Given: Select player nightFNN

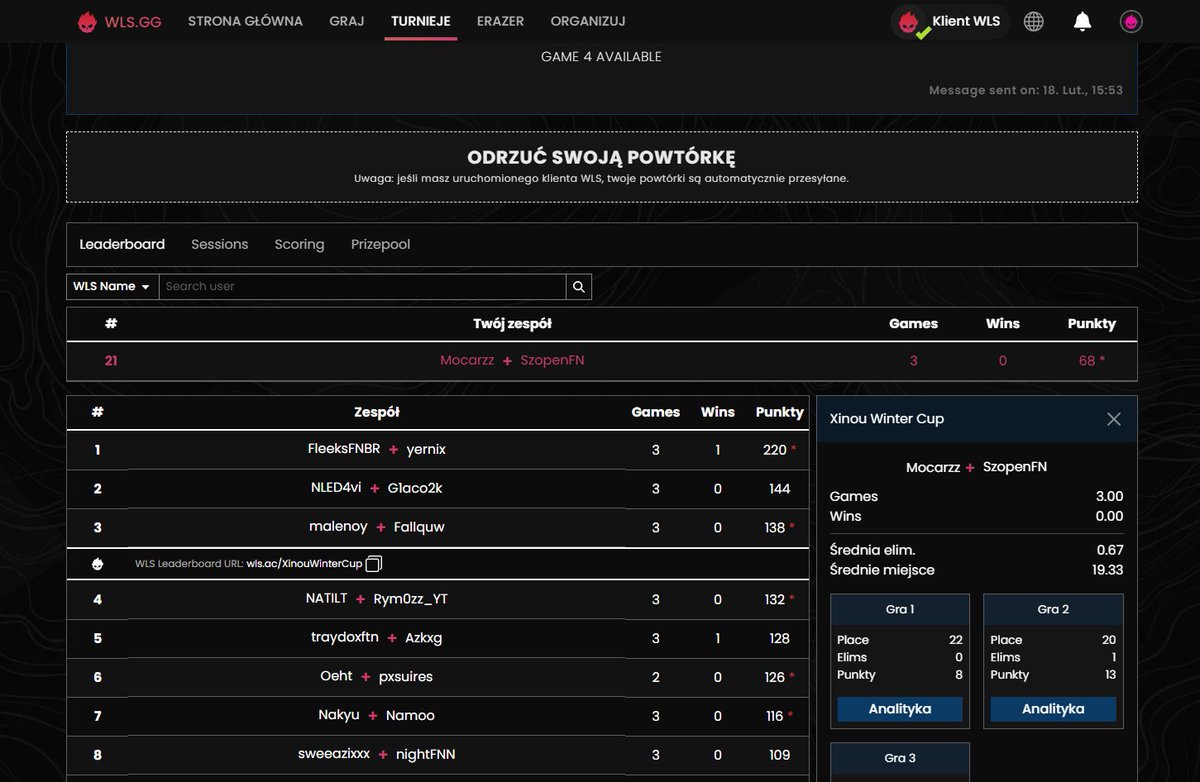Looking at the screenshot, I should [x=426, y=755].
